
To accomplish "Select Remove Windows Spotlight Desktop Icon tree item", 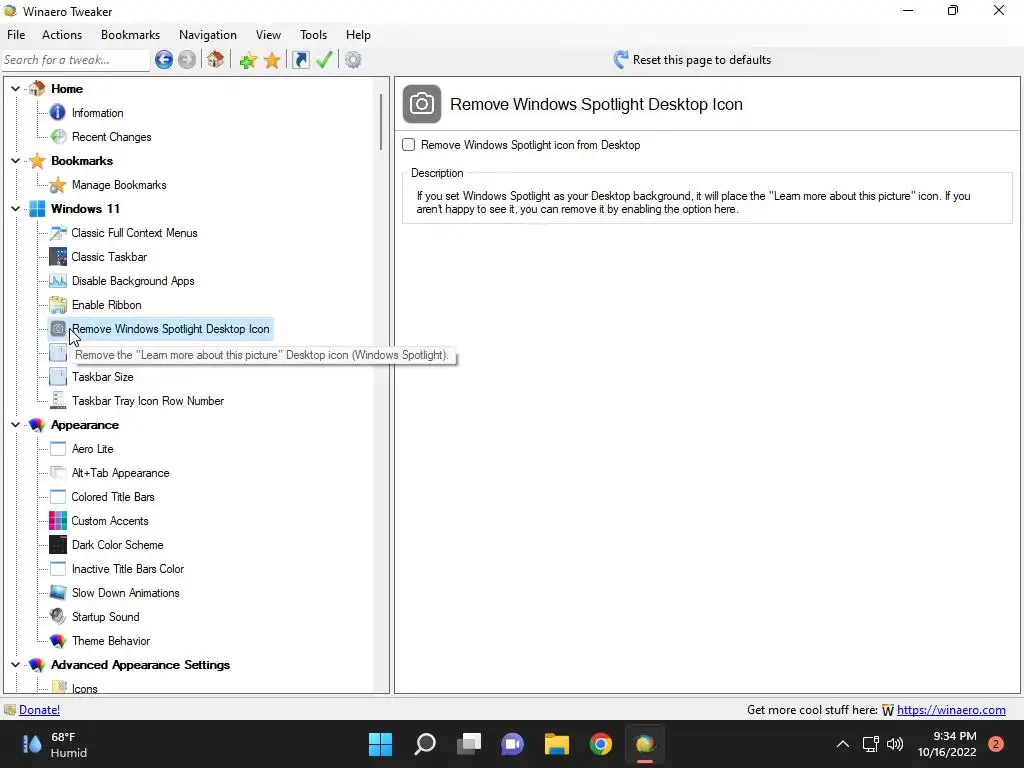I will [170, 328].
